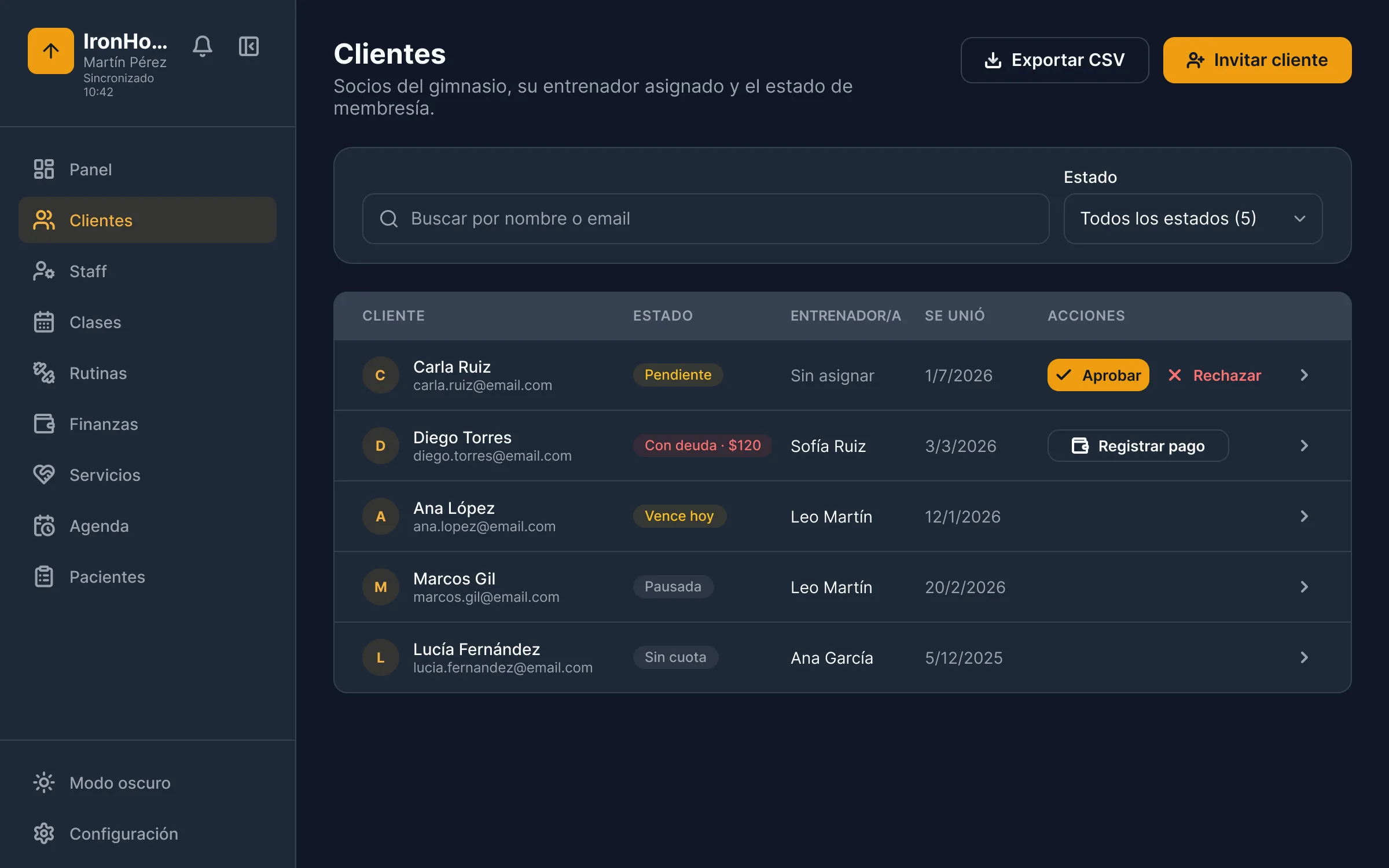Expand Lucía Fernández row chevron
Image resolution: width=1389 pixels, height=868 pixels.
click(x=1305, y=657)
